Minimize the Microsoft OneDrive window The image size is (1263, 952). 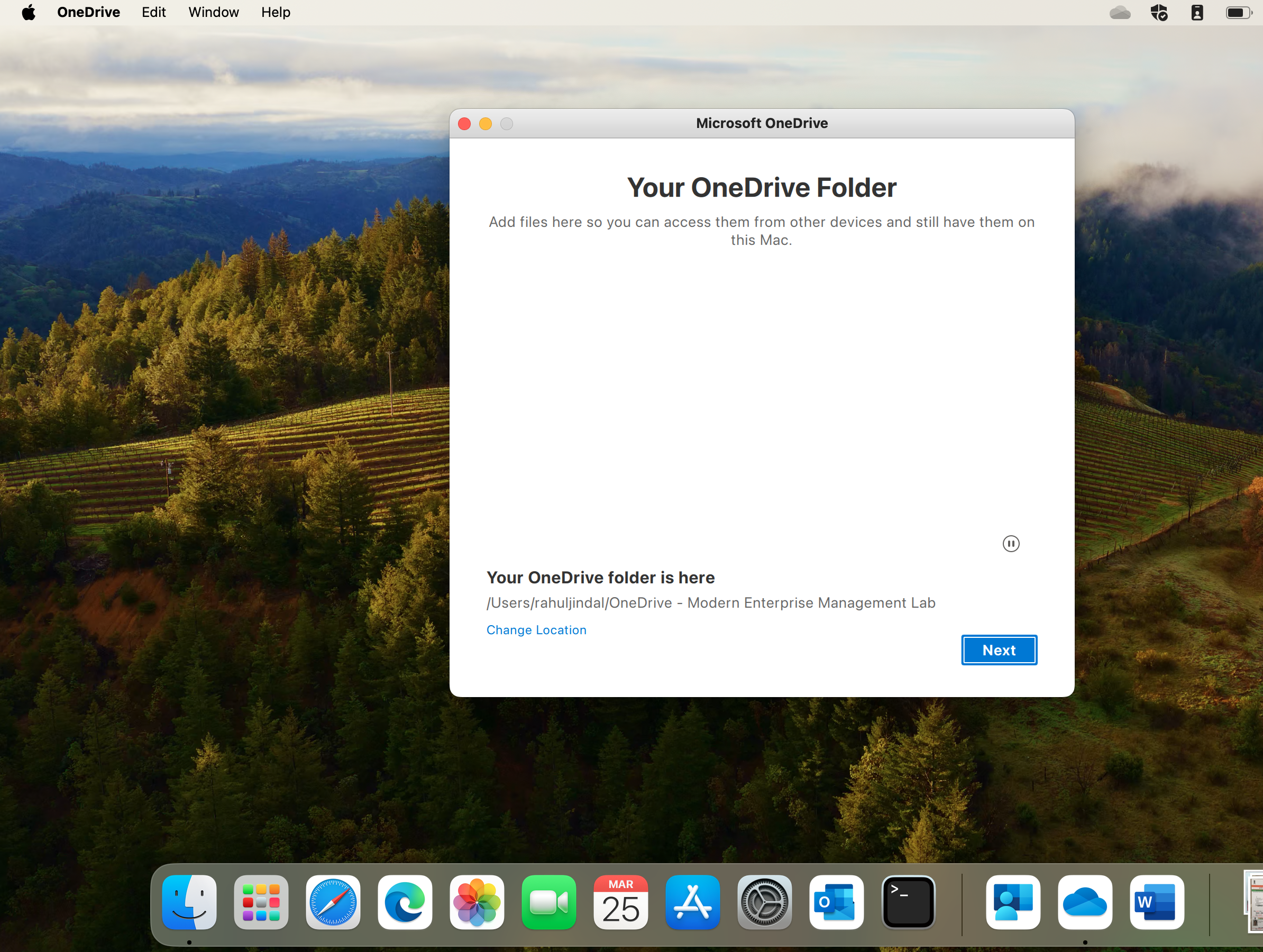[x=486, y=124]
